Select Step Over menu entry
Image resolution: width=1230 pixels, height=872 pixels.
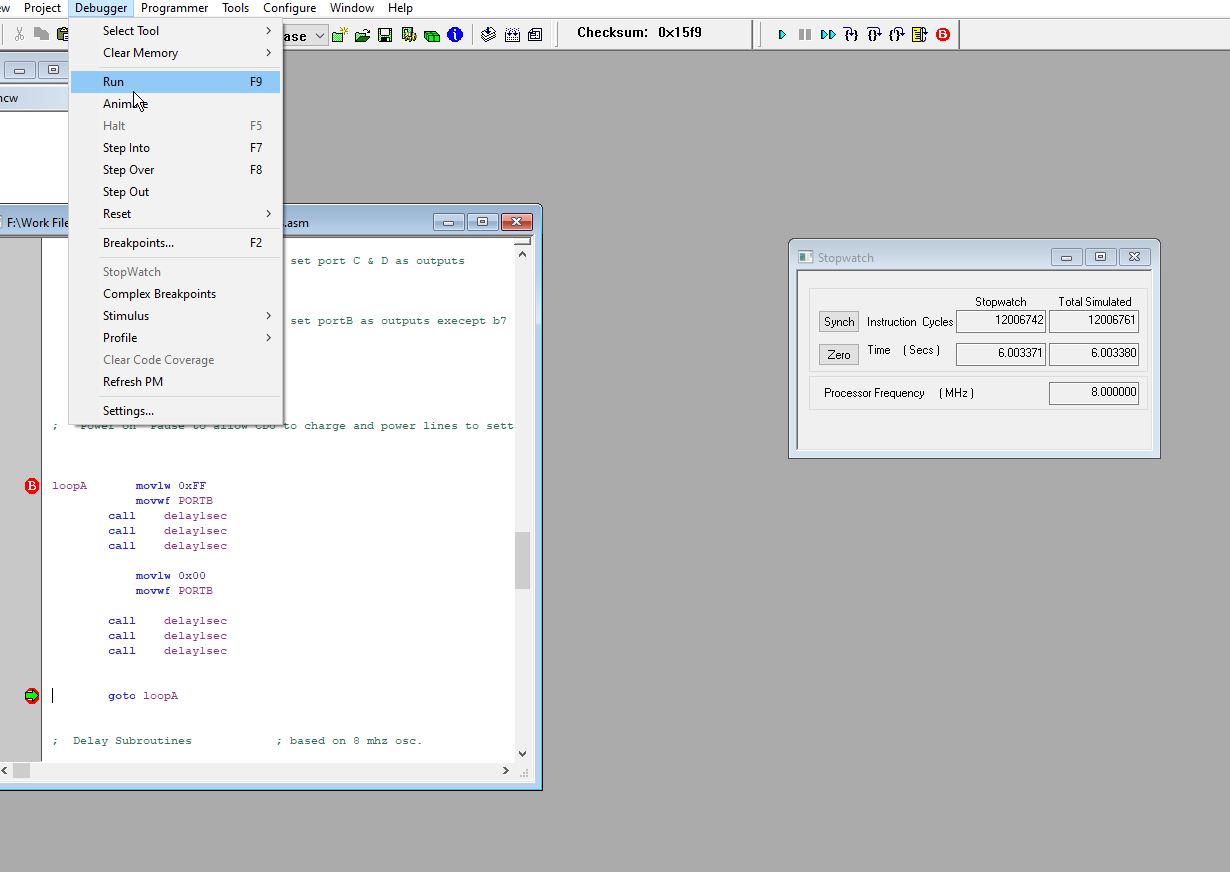tap(176, 170)
